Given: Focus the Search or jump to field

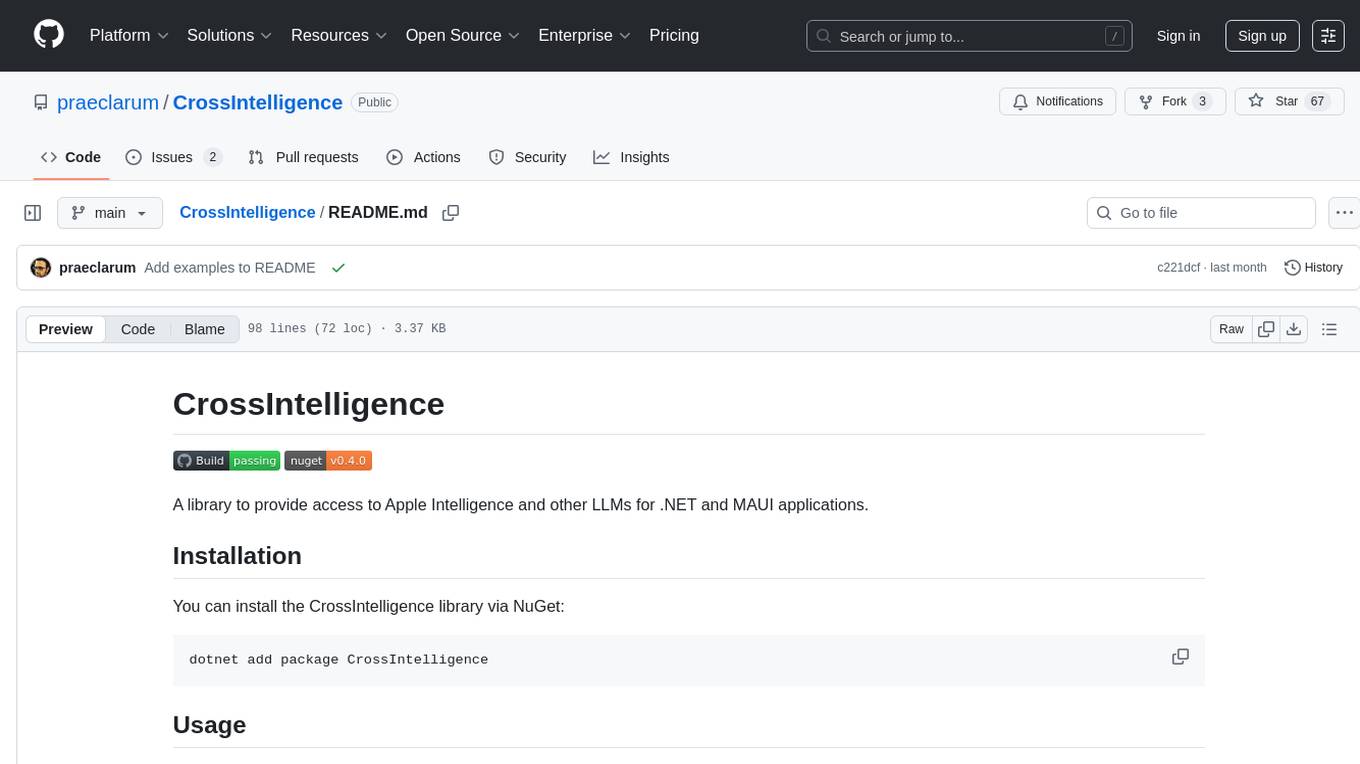Looking at the screenshot, I should 969,36.
